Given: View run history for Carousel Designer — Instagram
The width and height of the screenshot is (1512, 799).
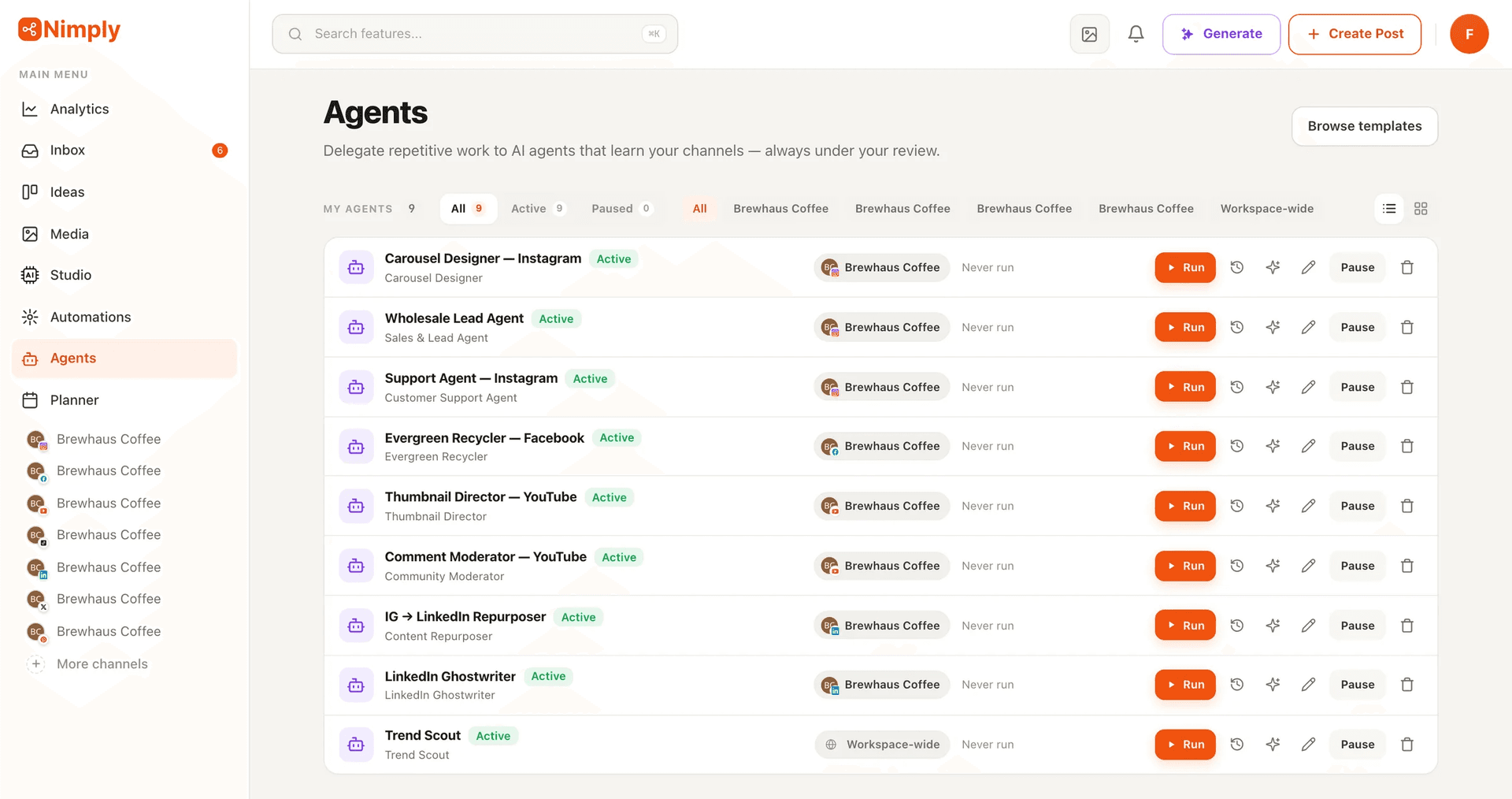Looking at the screenshot, I should coord(1237,267).
